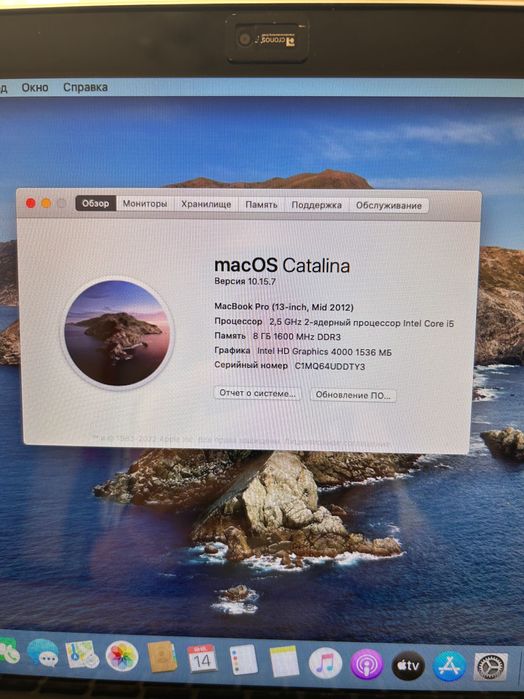The height and width of the screenshot is (699, 524).
Task: Open Podcasts app in dock
Action: pos(366,664)
